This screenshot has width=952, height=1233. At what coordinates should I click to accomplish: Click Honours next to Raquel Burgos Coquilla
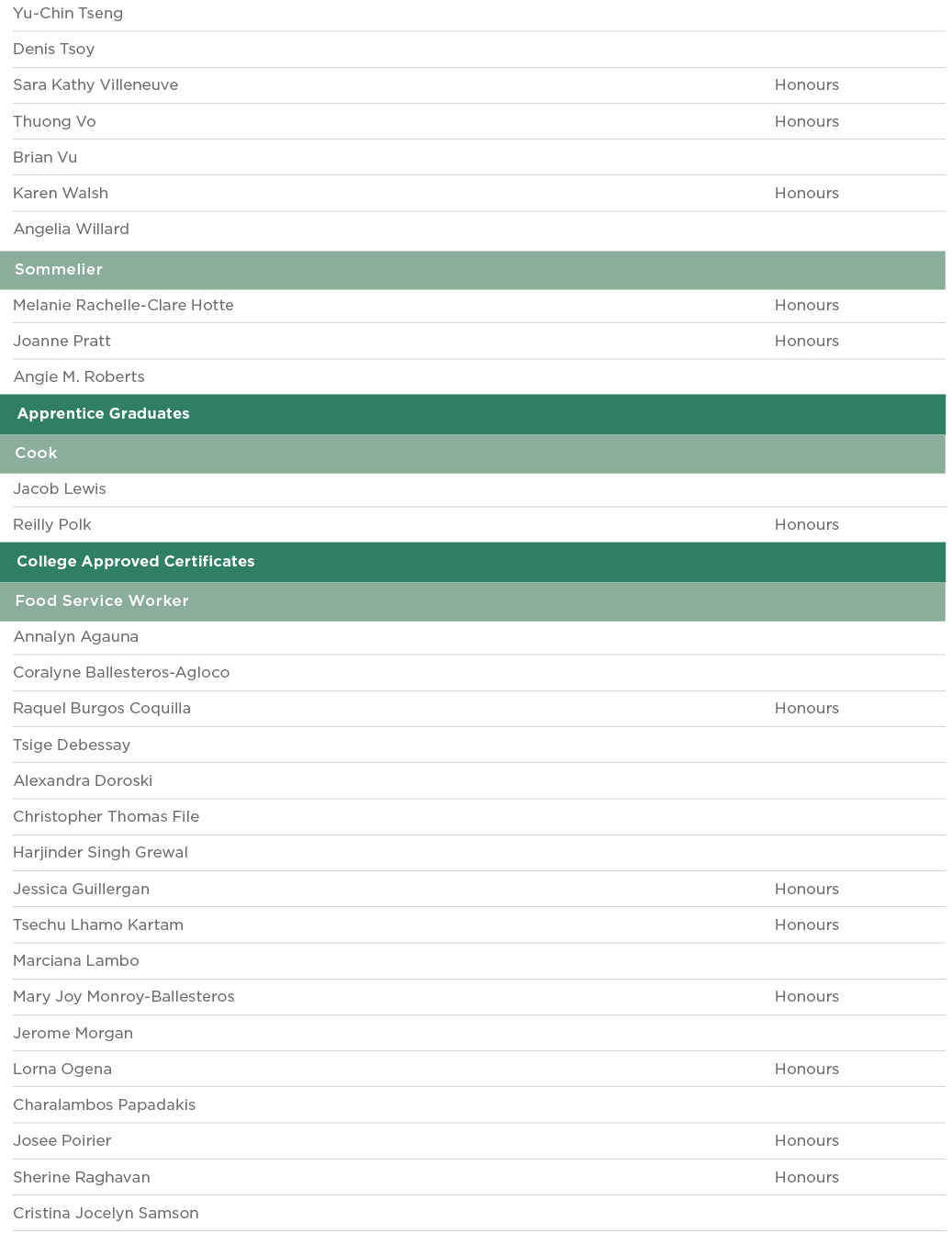pos(806,709)
